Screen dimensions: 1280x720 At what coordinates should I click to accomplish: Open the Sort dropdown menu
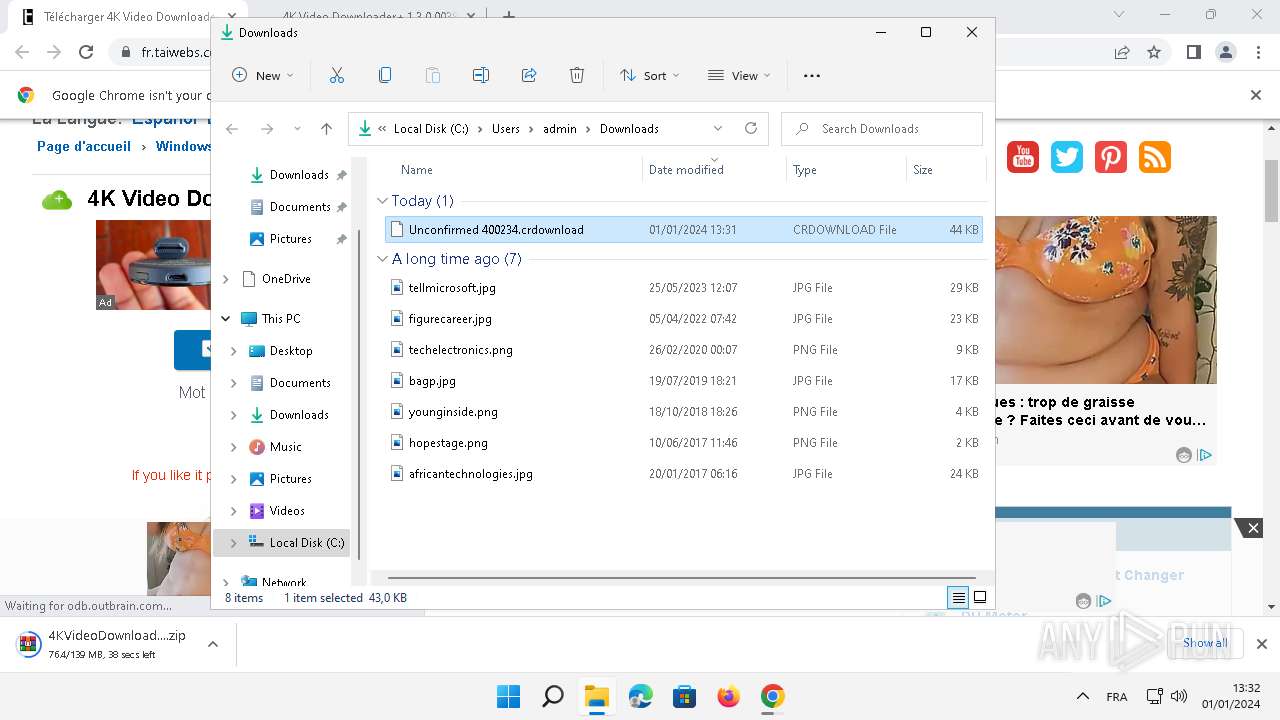tap(649, 75)
